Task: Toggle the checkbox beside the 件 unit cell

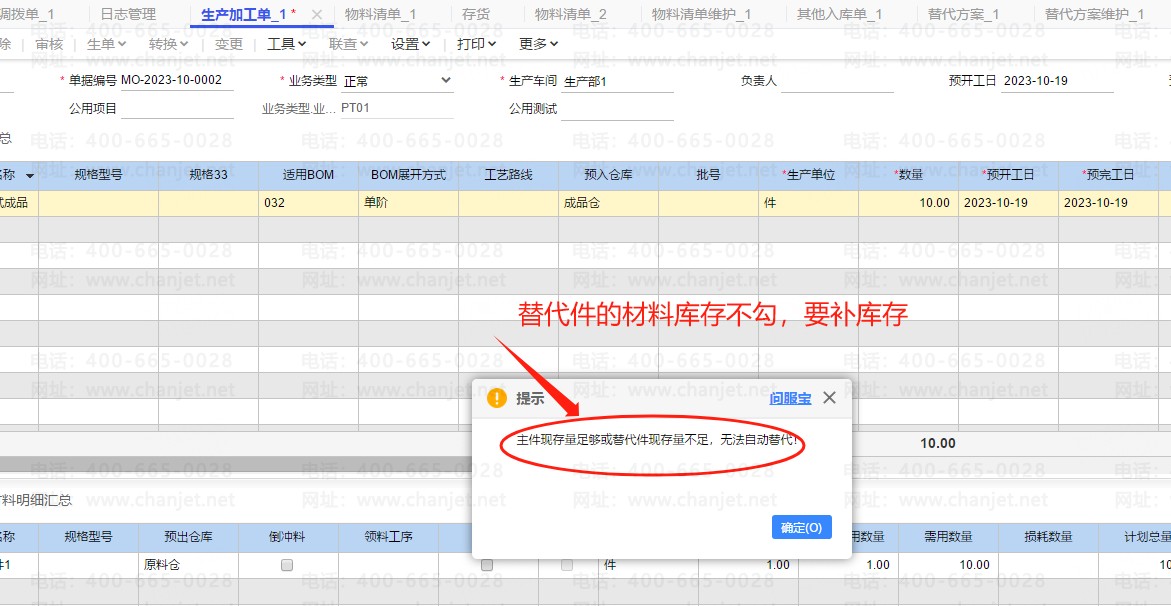Action: (x=567, y=565)
